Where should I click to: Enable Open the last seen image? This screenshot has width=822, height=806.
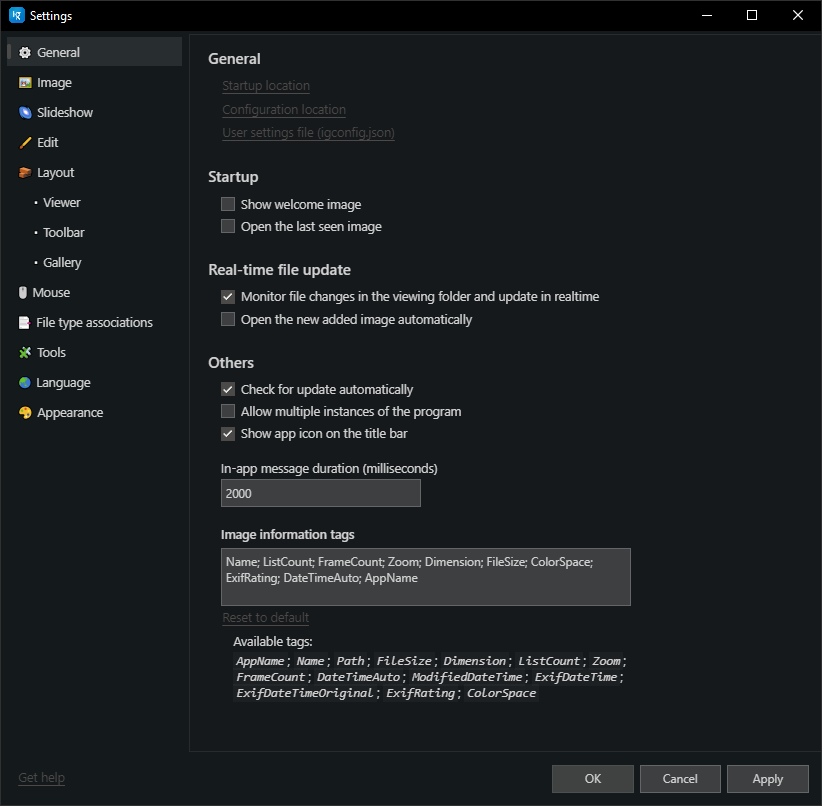228,226
